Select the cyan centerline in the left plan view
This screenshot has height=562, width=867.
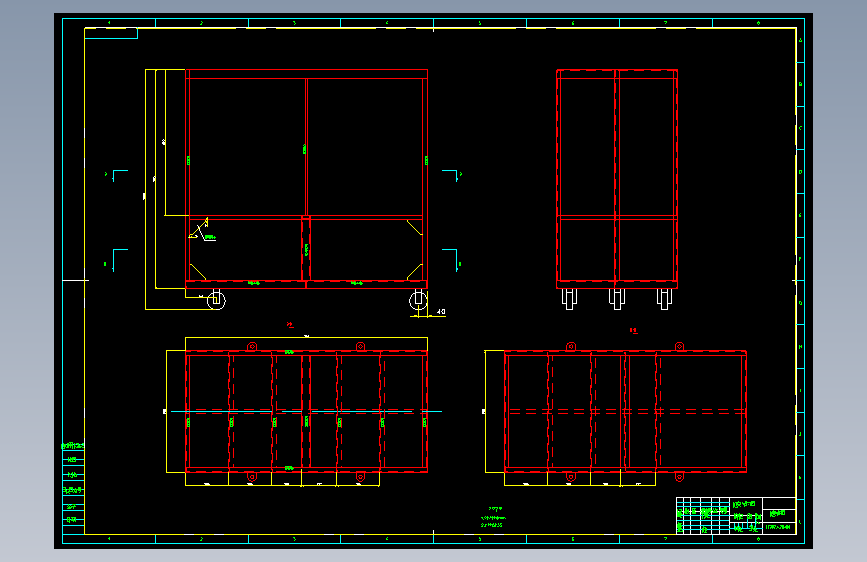pos(306,412)
